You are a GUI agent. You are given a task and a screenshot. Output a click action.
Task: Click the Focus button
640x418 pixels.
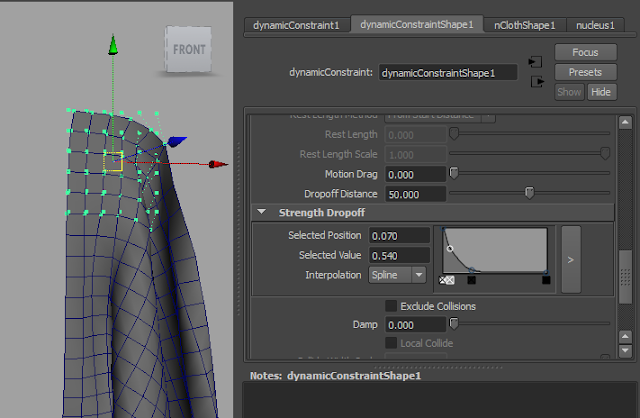pos(585,52)
